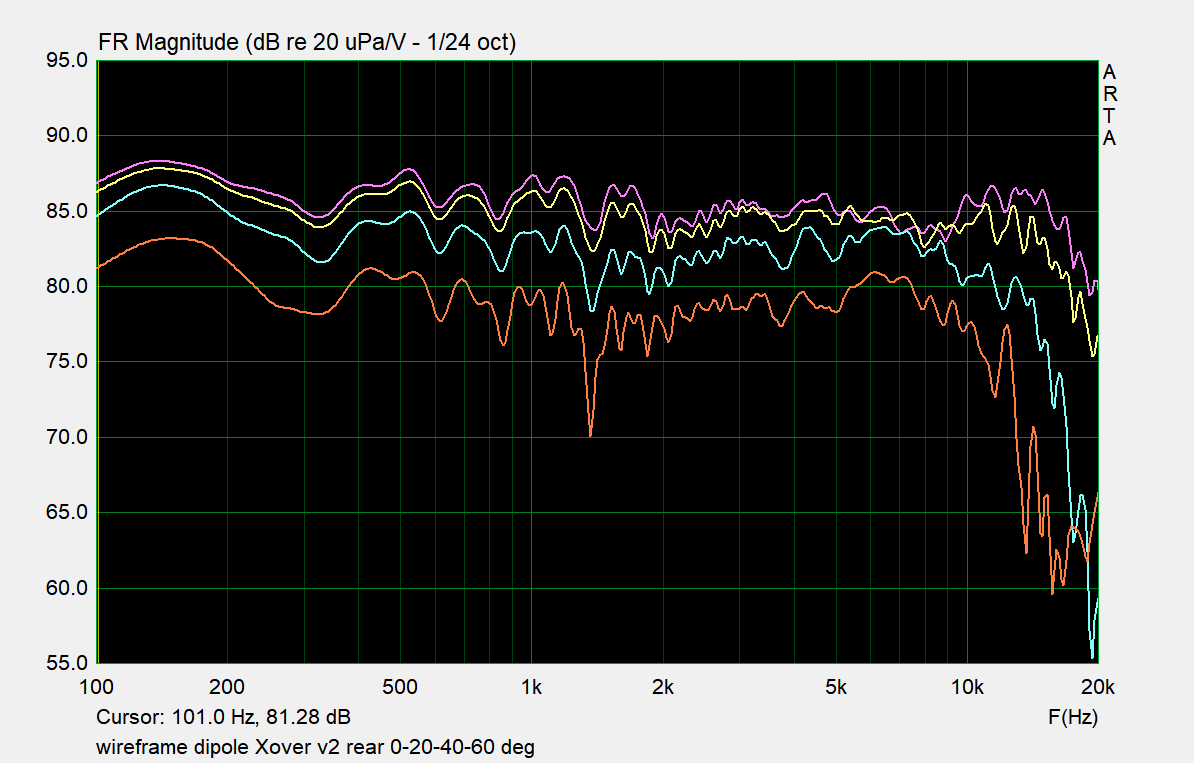Click the 65.0 y-axis value
Viewport: 1194px width, 763px height.
coord(67,512)
